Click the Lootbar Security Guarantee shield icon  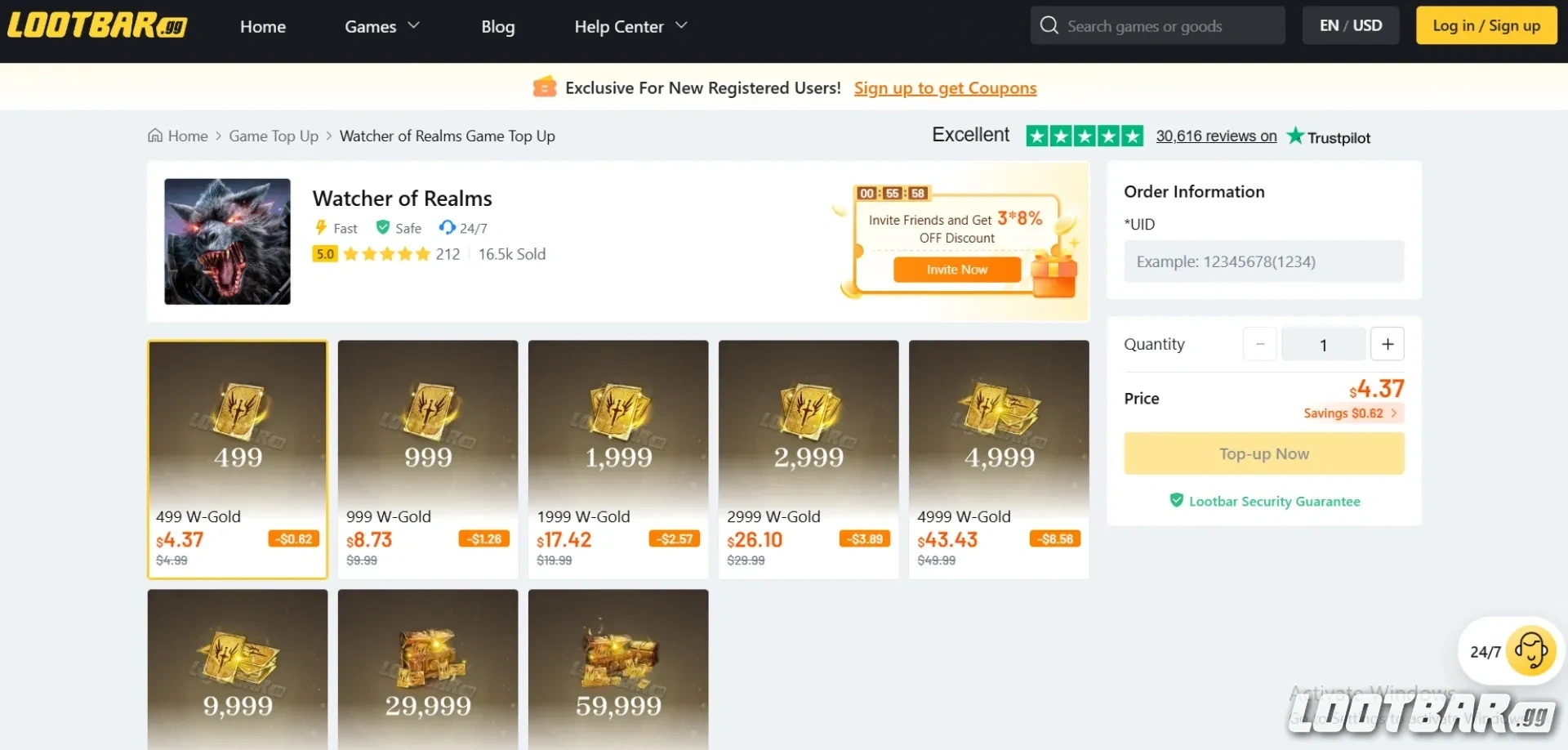tap(1176, 500)
